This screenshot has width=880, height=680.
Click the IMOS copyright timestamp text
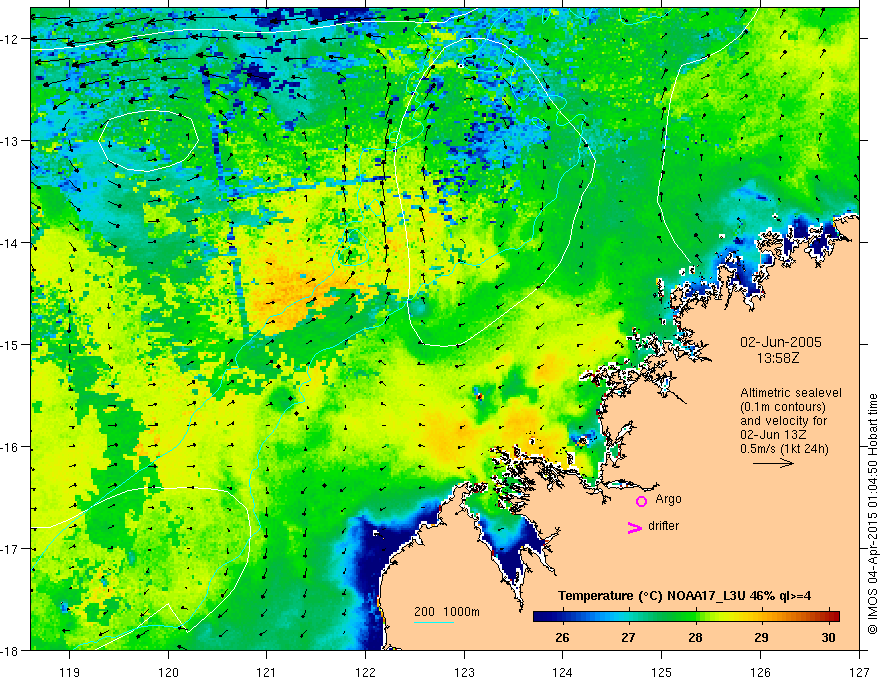(x=872, y=514)
